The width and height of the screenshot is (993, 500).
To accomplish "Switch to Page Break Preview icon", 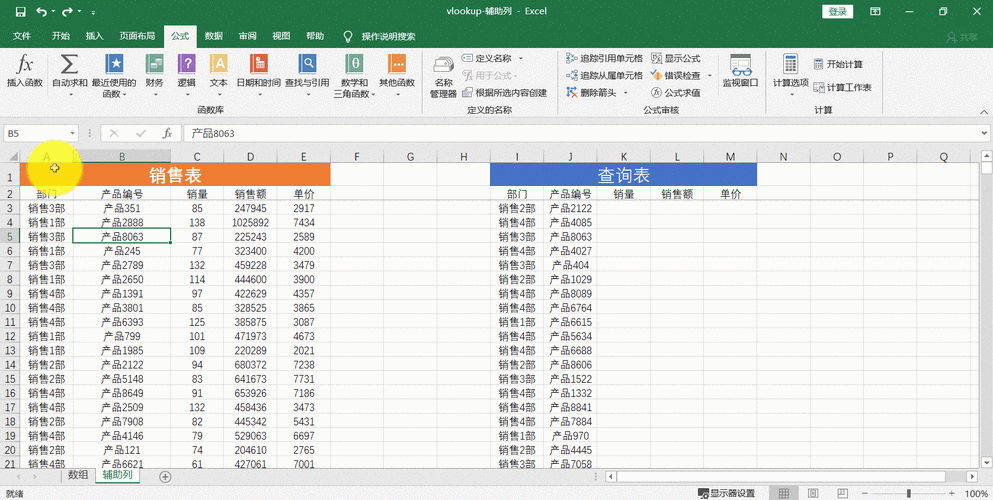I will click(843, 493).
